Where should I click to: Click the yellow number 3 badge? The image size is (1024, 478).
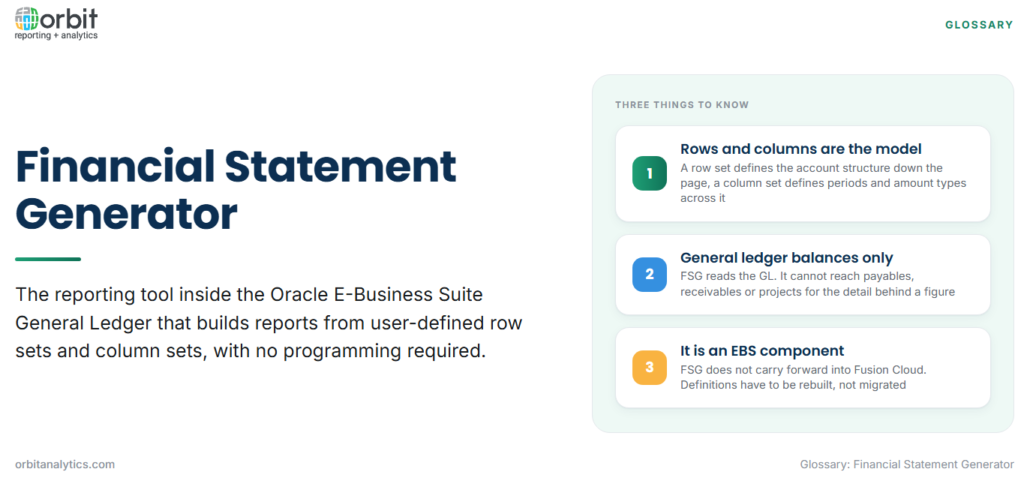[x=649, y=367]
